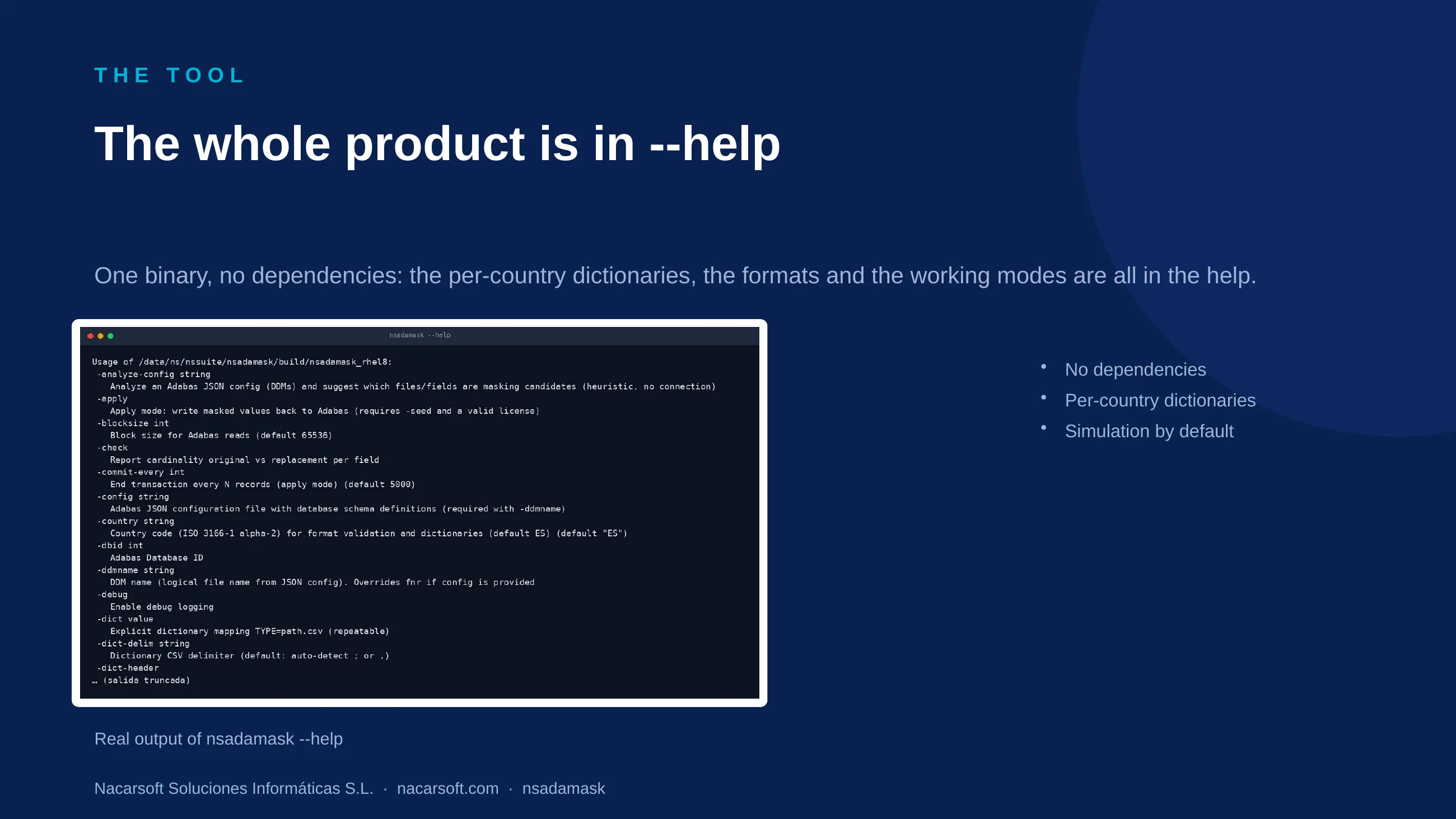The image size is (1456, 819).
Task: Click the red close dot in terminal
Action: point(90,336)
